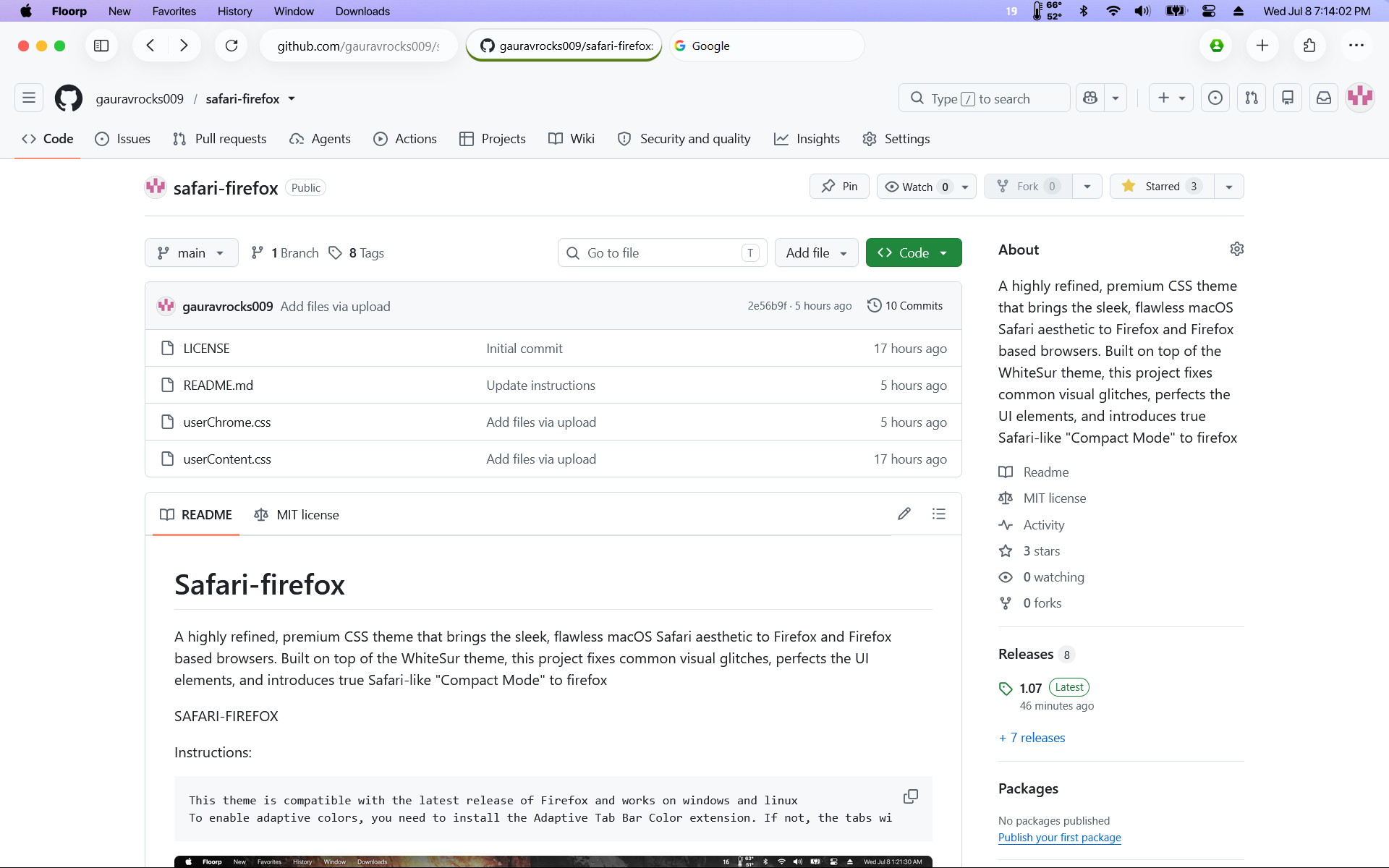This screenshot has height=868, width=1389.
Task: Toggle the Starred button for this repo
Action: pos(1162,186)
